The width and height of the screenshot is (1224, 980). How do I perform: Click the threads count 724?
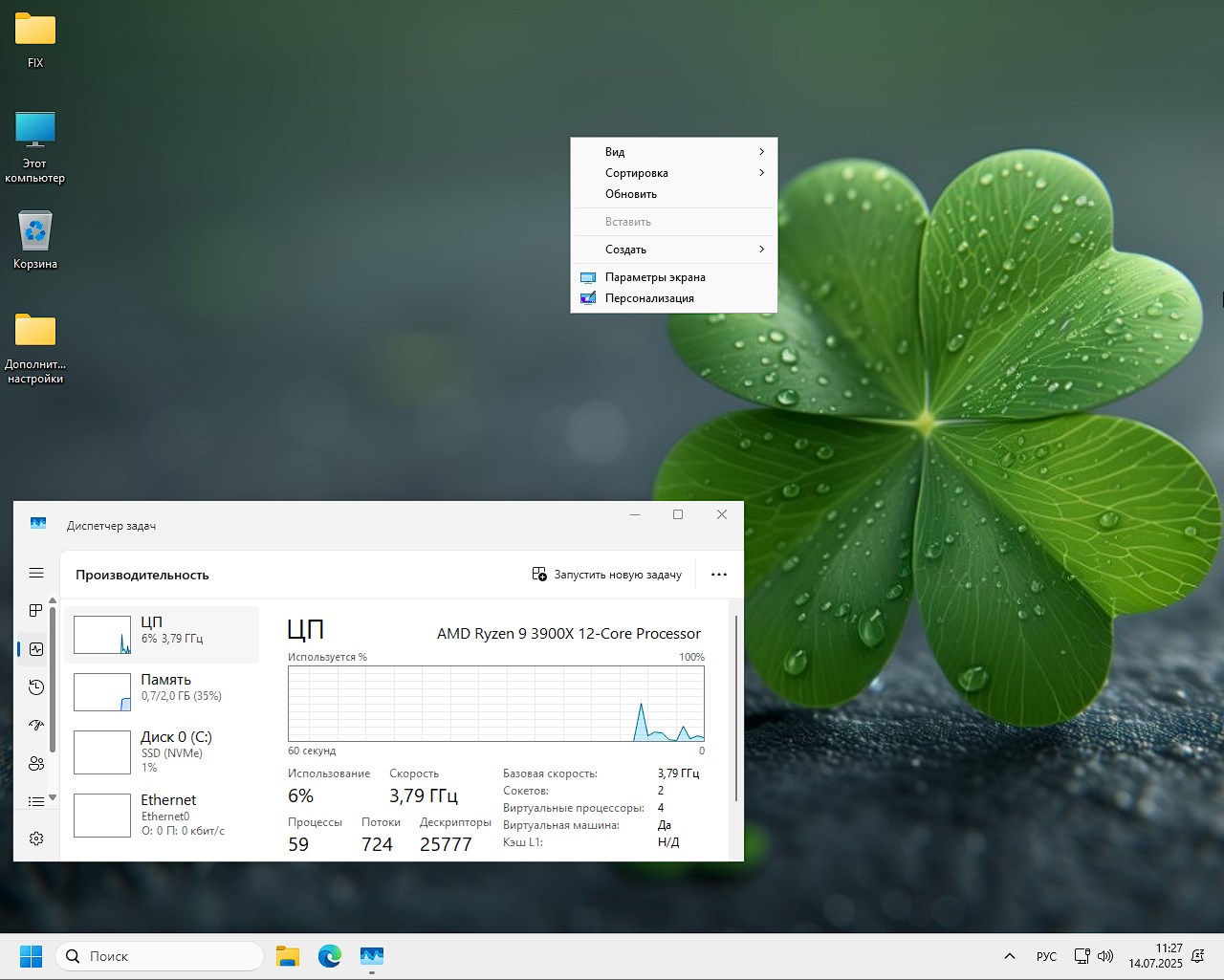pyautogui.click(x=377, y=844)
